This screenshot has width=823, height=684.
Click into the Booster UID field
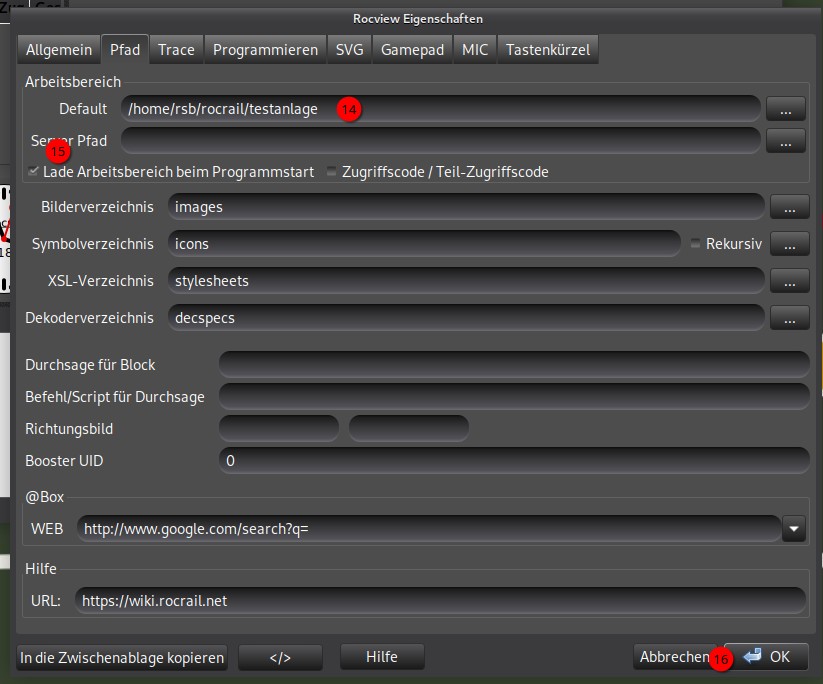[x=513, y=461]
